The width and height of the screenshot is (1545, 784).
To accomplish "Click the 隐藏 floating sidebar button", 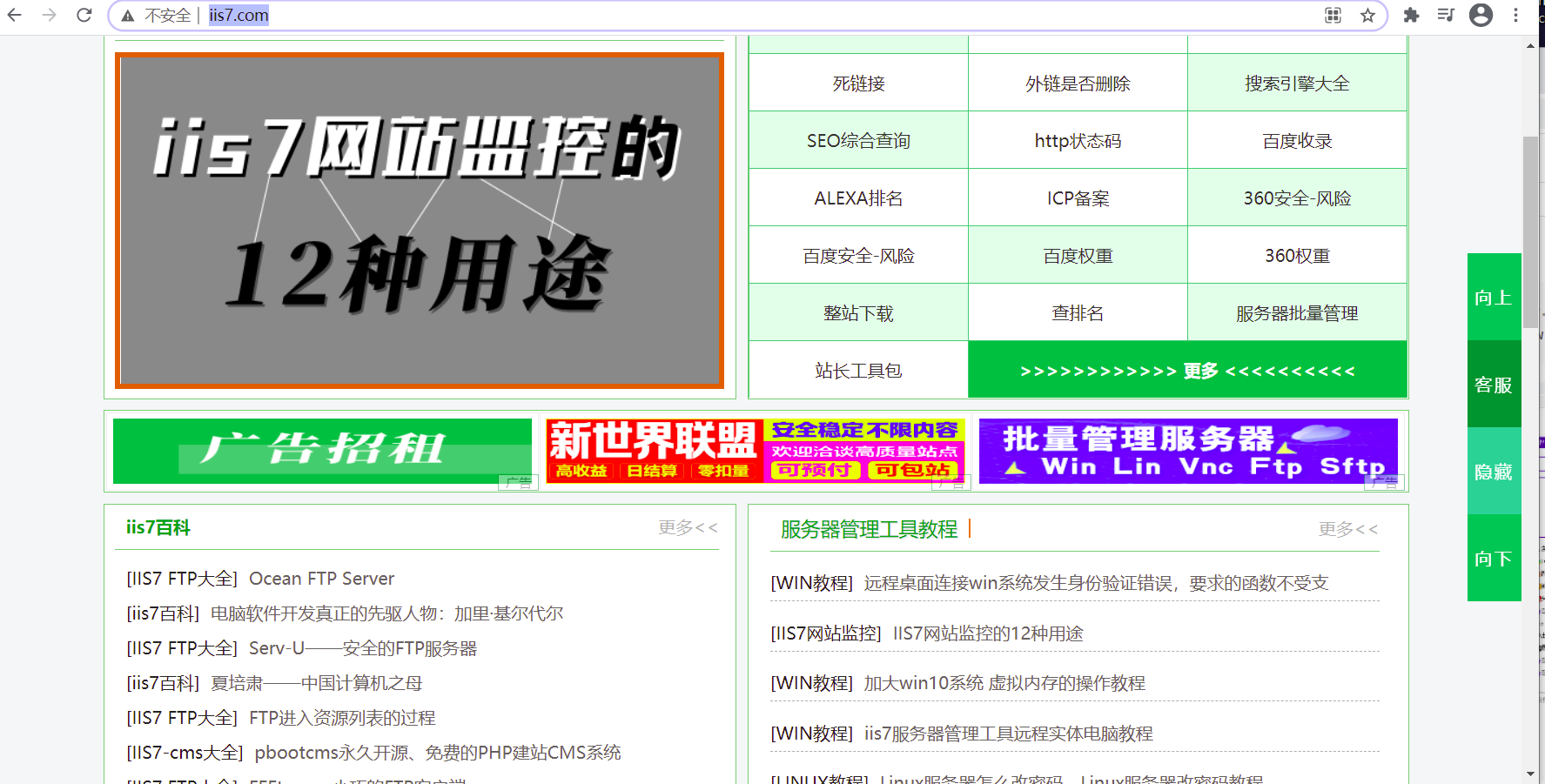I will point(1494,471).
